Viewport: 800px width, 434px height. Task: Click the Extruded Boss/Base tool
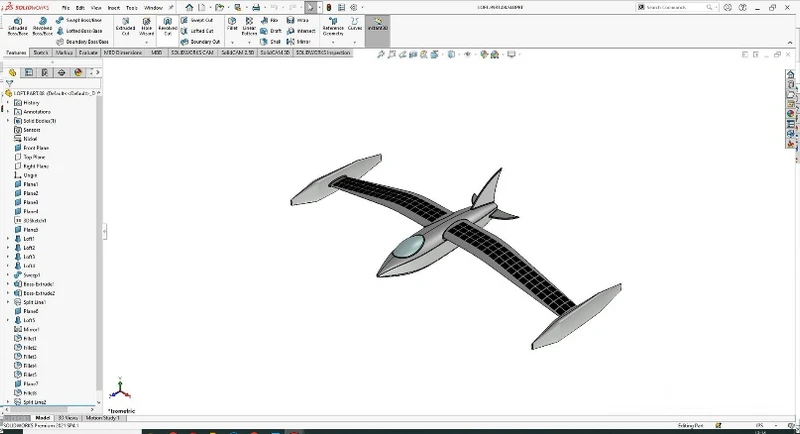(17, 27)
